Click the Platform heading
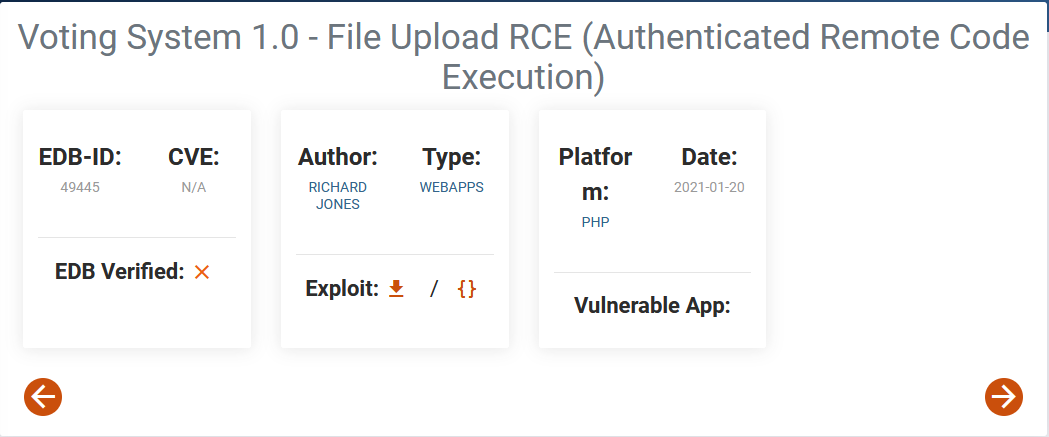 click(595, 175)
